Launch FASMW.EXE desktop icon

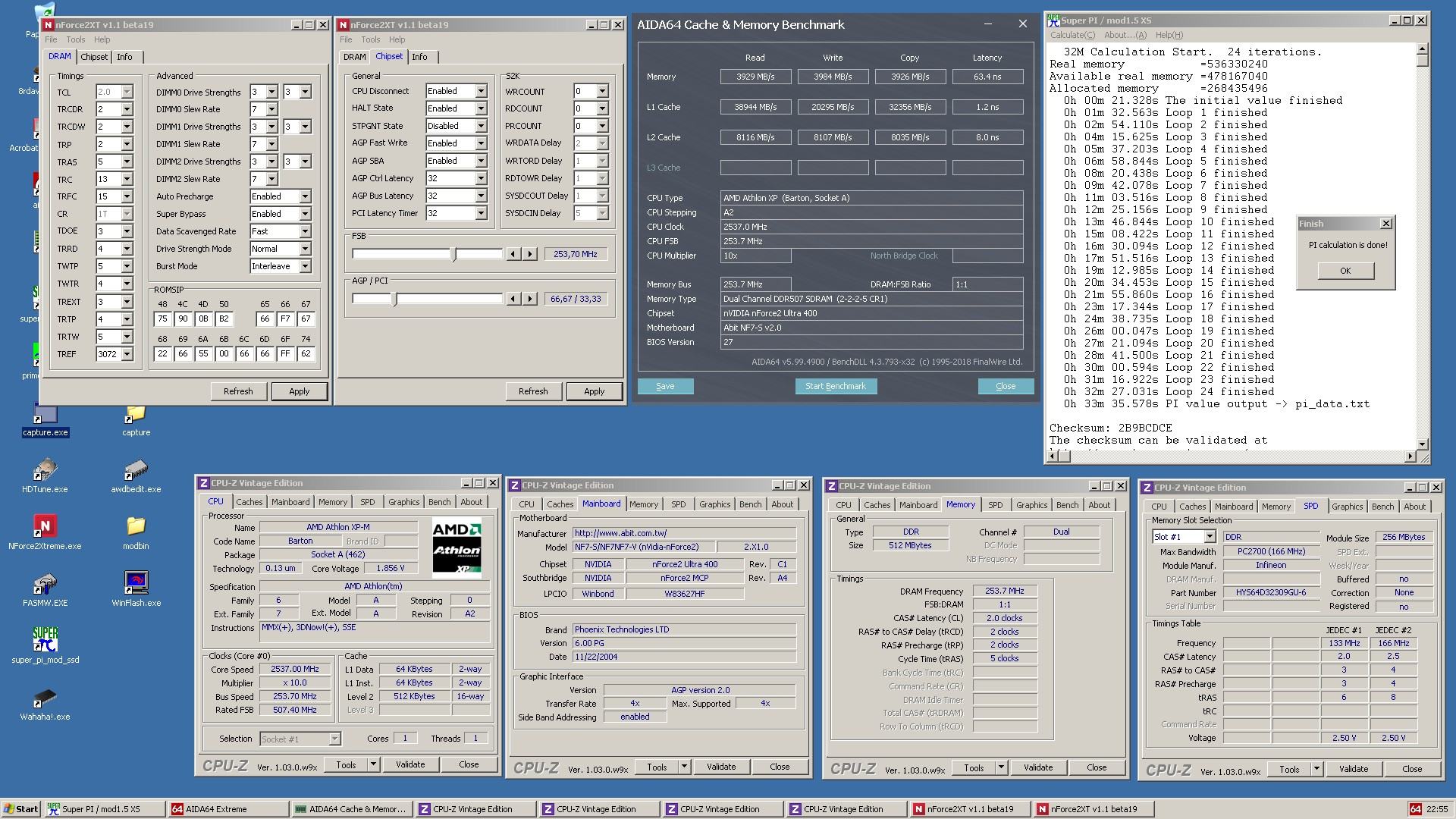(x=45, y=589)
